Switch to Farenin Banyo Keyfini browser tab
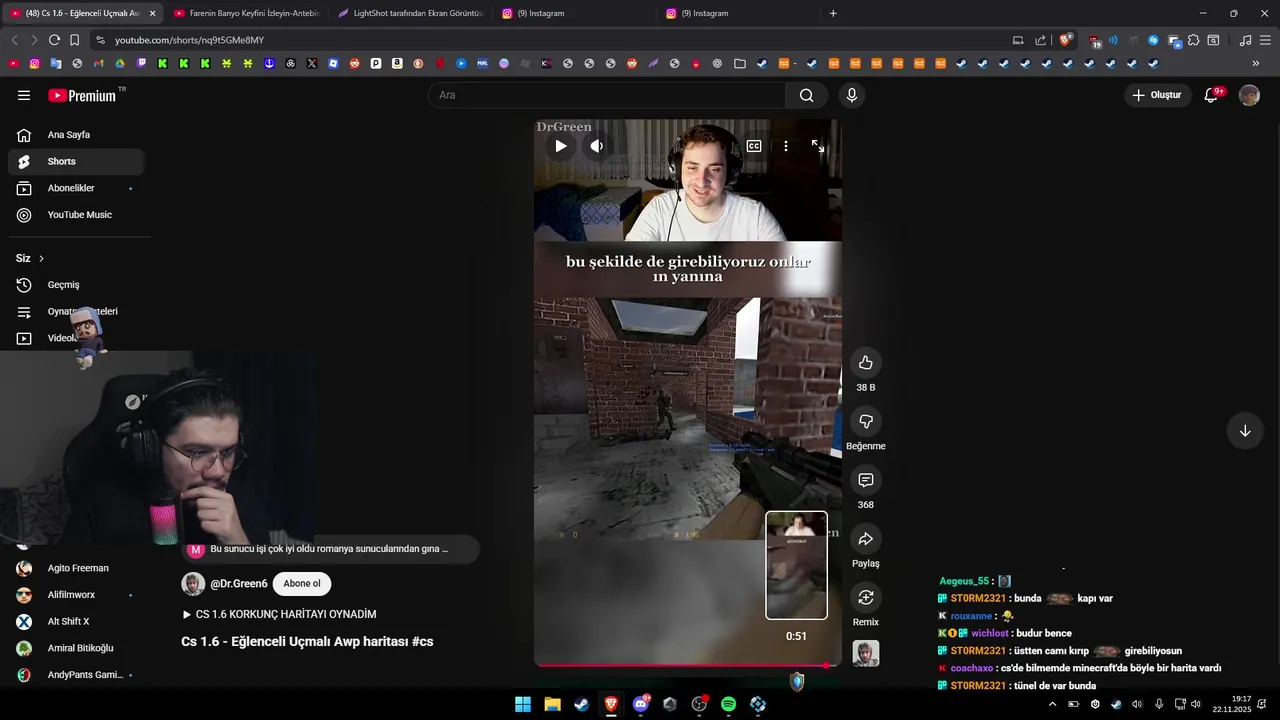Screen dimensions: 1280x720 tap(246, 13)
